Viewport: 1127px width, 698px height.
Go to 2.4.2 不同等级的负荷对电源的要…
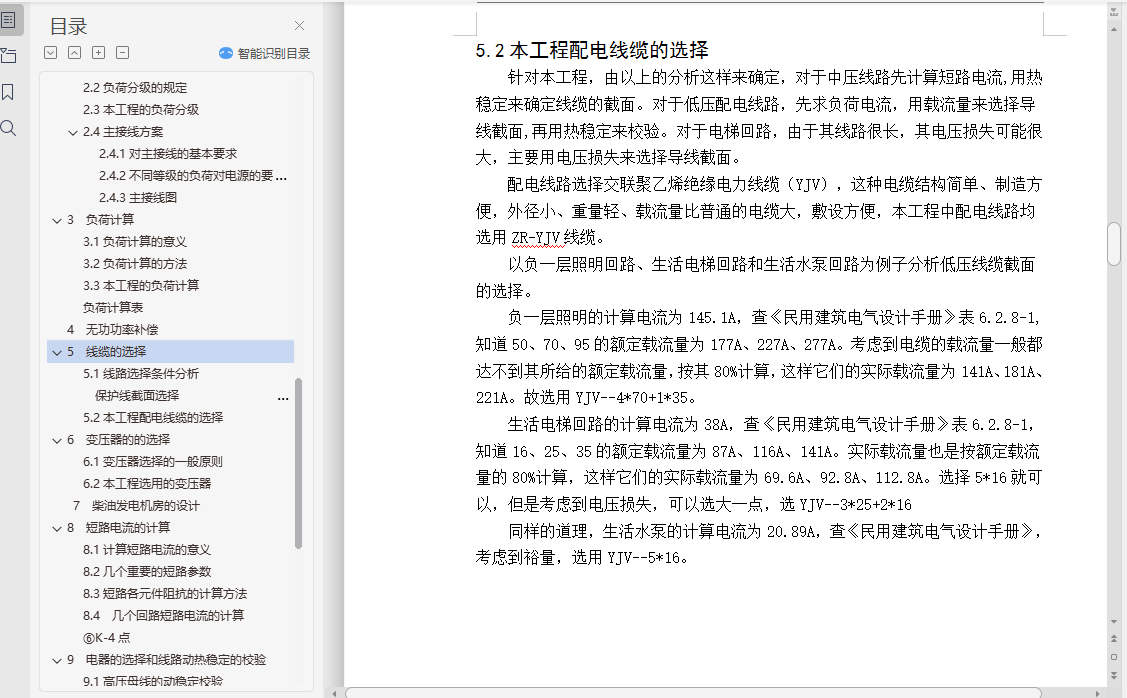click(x=193, y=175)
